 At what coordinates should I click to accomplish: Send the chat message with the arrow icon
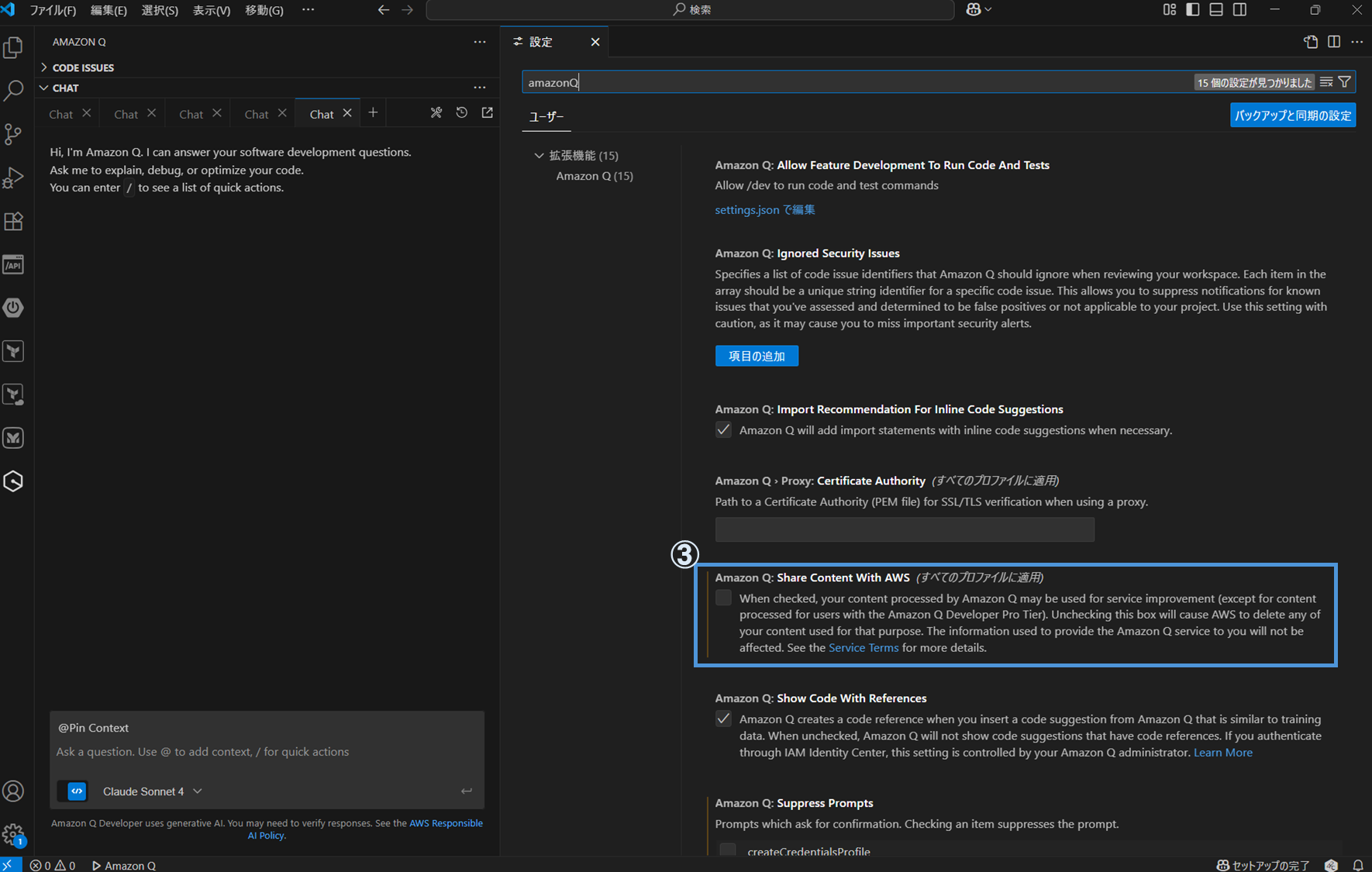coord(467,791)
